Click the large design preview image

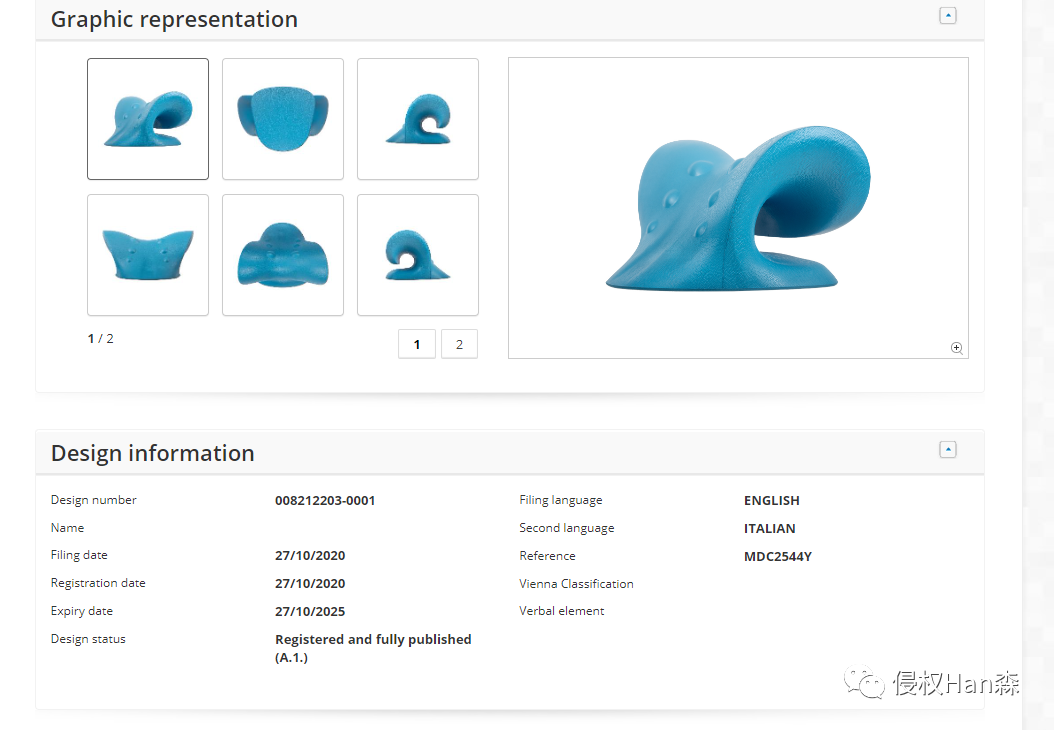738,208
